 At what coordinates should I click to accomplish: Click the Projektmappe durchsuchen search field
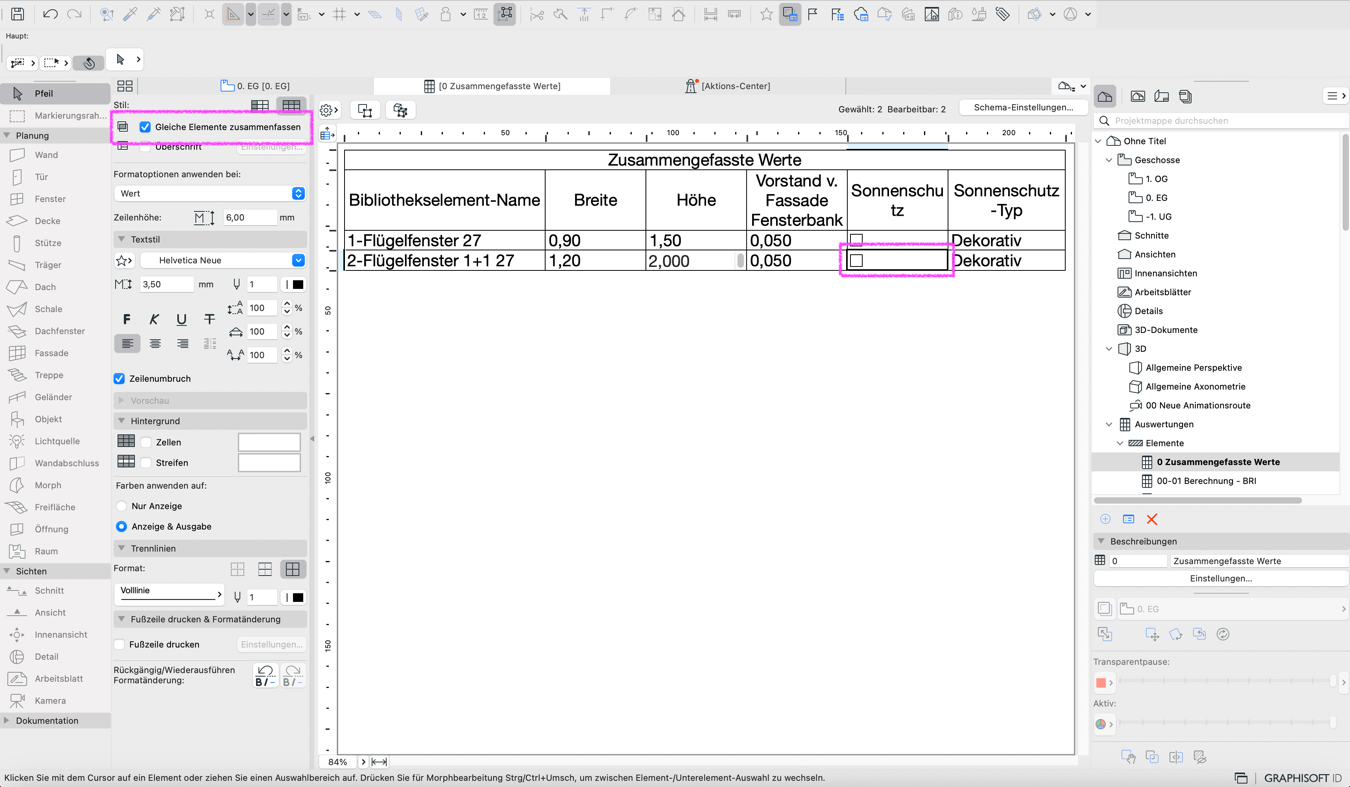tap(1220, 120)
